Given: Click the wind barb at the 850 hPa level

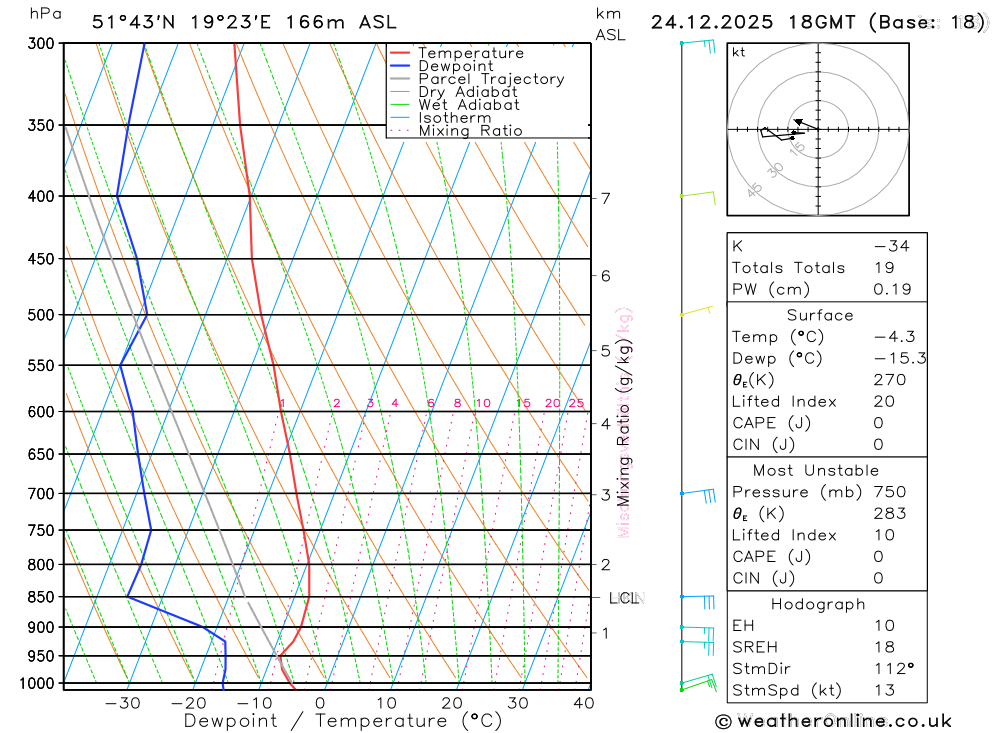Looking at the screenshot, I should pos(698,601).
